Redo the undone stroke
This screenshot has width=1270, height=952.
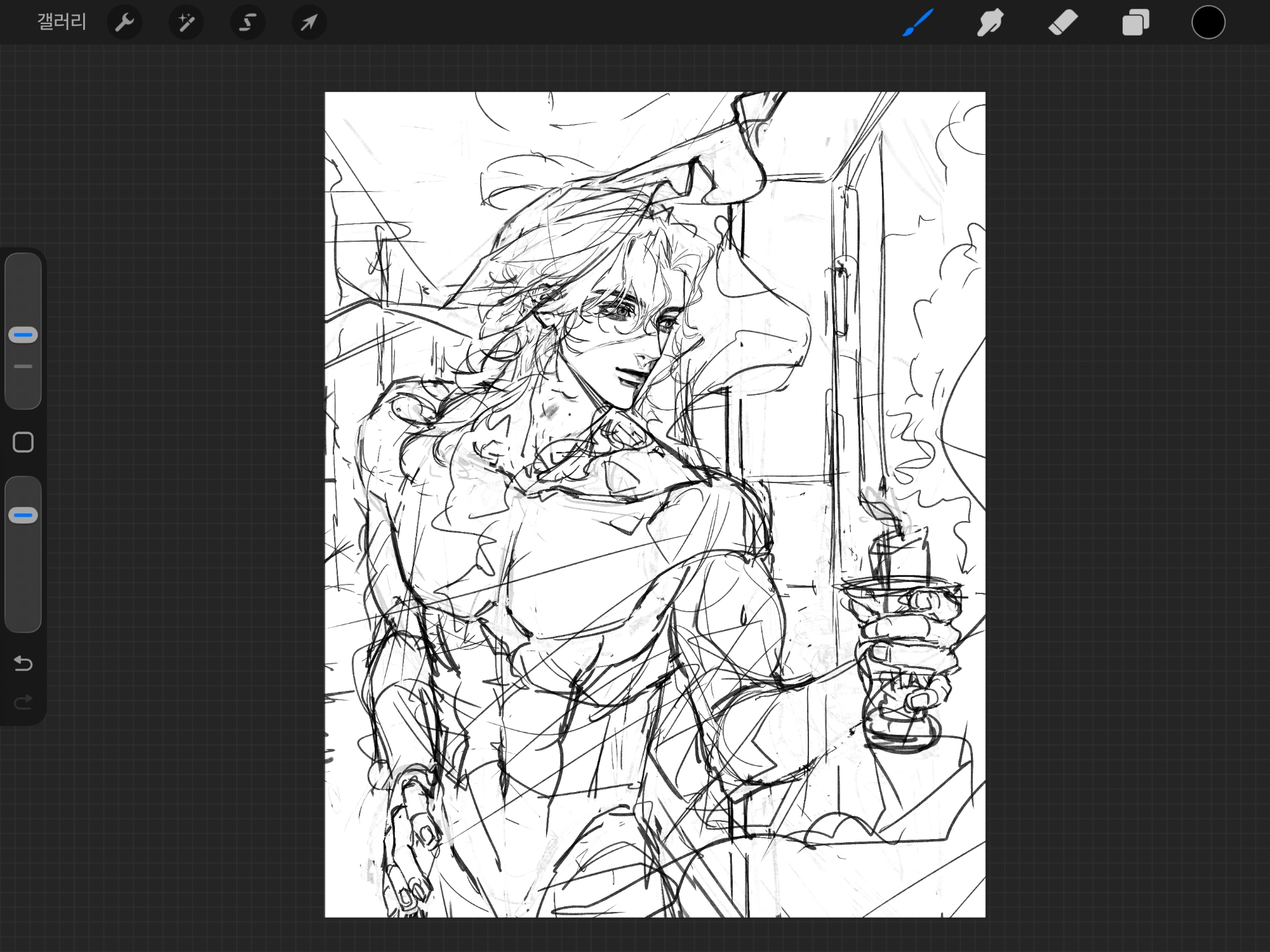click(x=23, y=702)
